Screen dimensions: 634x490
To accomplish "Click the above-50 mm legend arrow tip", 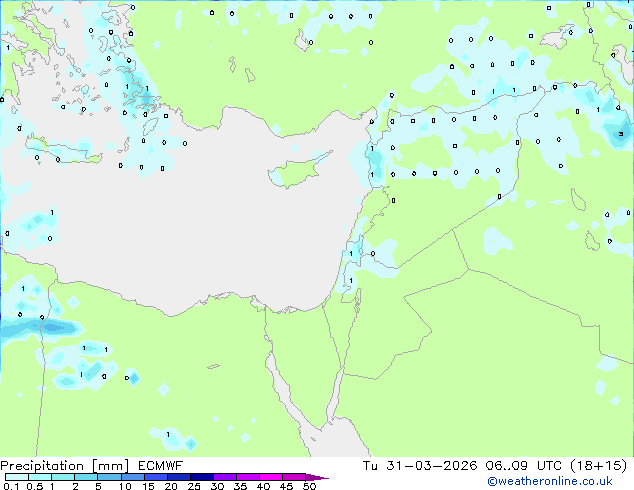I will [x=317, y=477].
